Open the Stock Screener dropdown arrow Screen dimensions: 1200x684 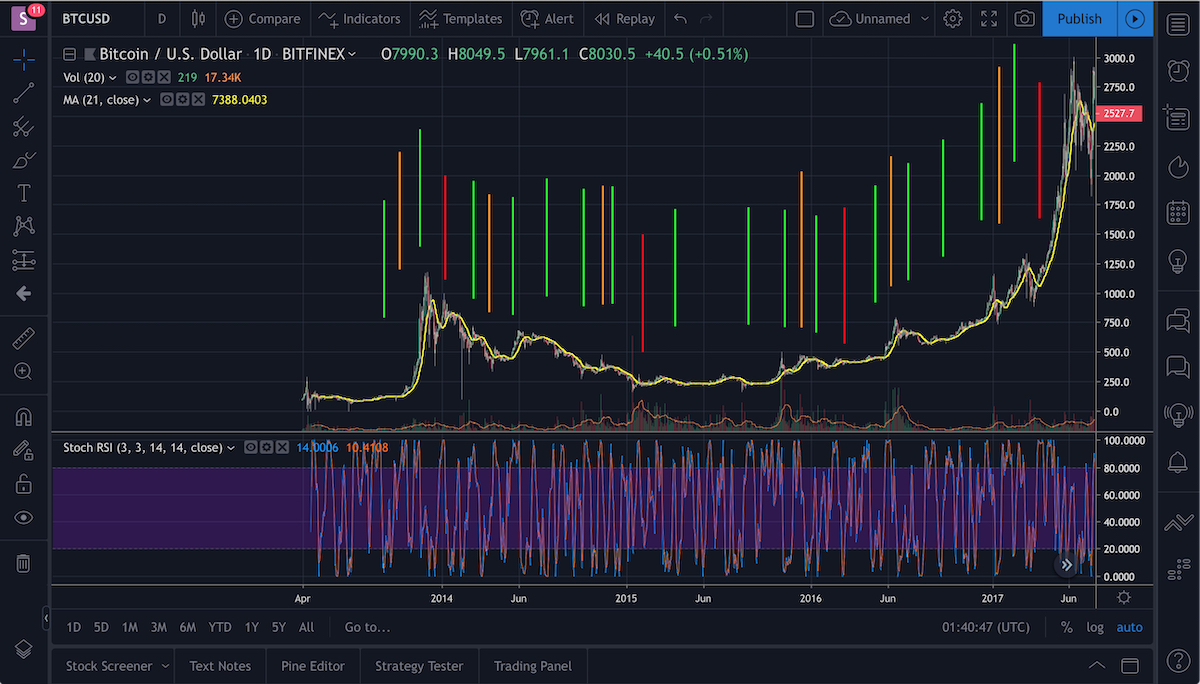click(164, 666)
